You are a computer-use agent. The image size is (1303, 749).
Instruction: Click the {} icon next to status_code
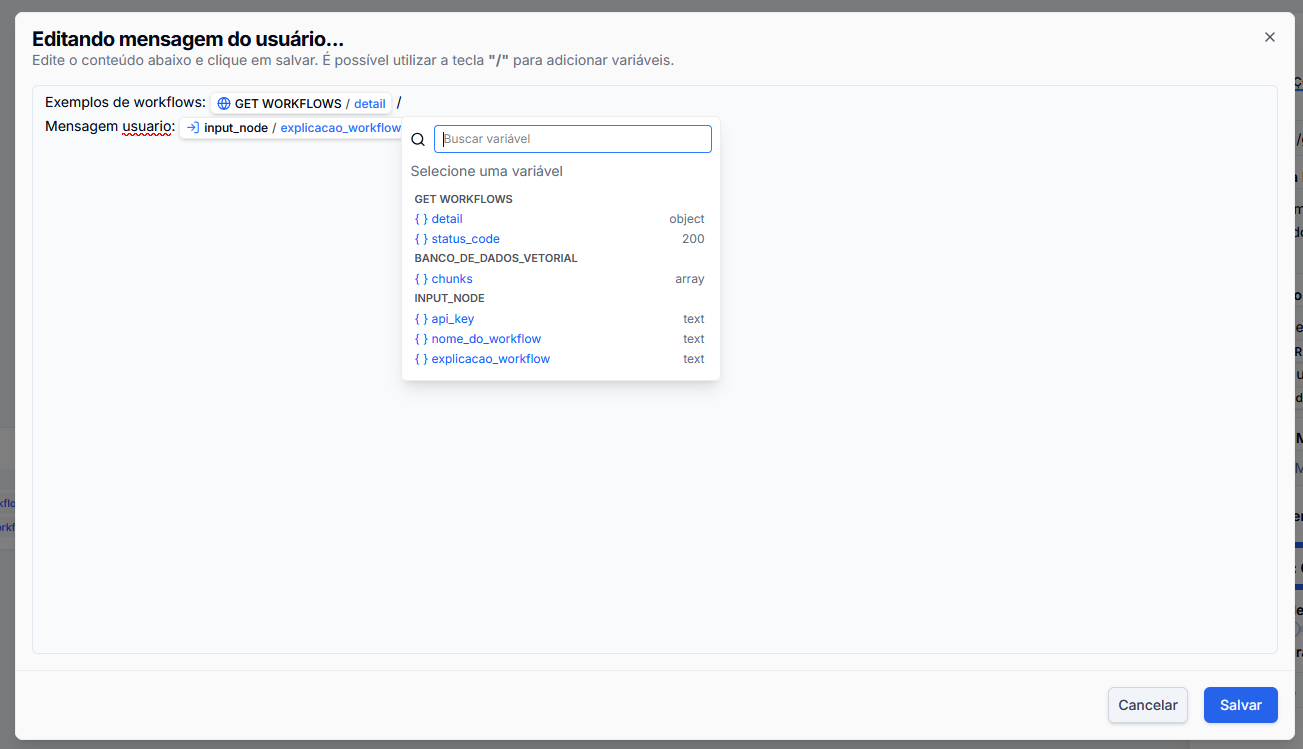pos(420,238)
